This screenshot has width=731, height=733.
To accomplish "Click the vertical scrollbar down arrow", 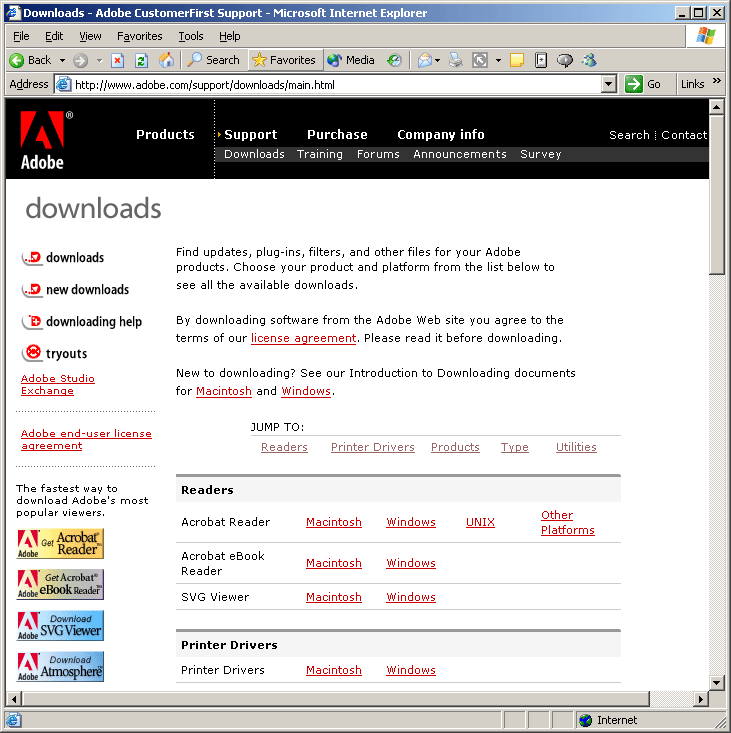I will pos(717,682).
